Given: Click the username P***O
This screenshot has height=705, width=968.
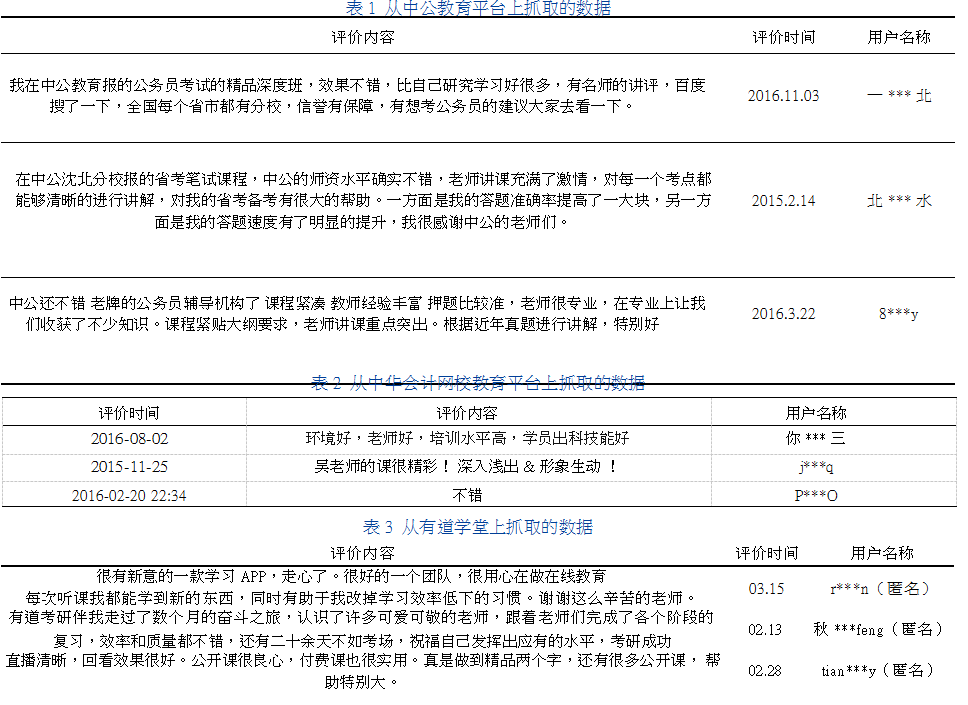Looking at the screenshot, I should (816, 496).
